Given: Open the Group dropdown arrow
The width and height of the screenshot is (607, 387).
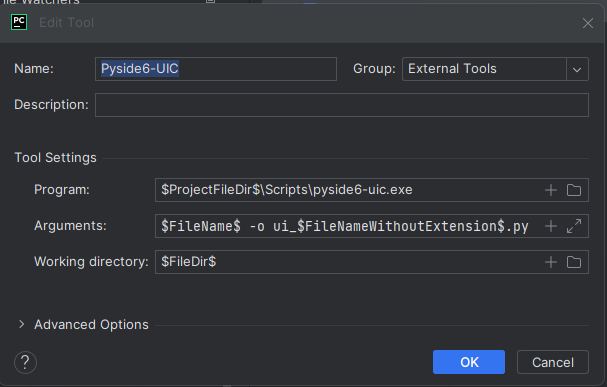Looking at the screenshot, I should 577,69.
